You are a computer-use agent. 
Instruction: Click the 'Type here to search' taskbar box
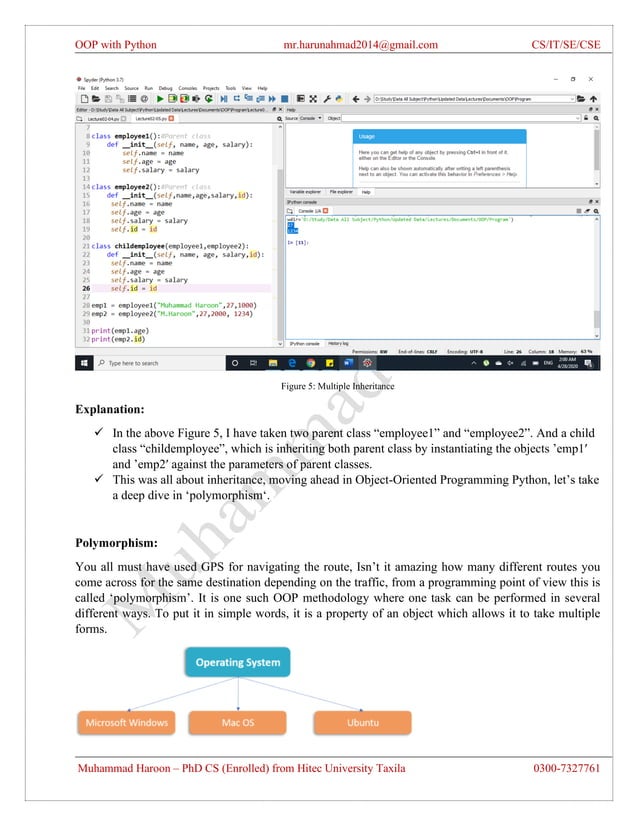click(x=160, y=363)
